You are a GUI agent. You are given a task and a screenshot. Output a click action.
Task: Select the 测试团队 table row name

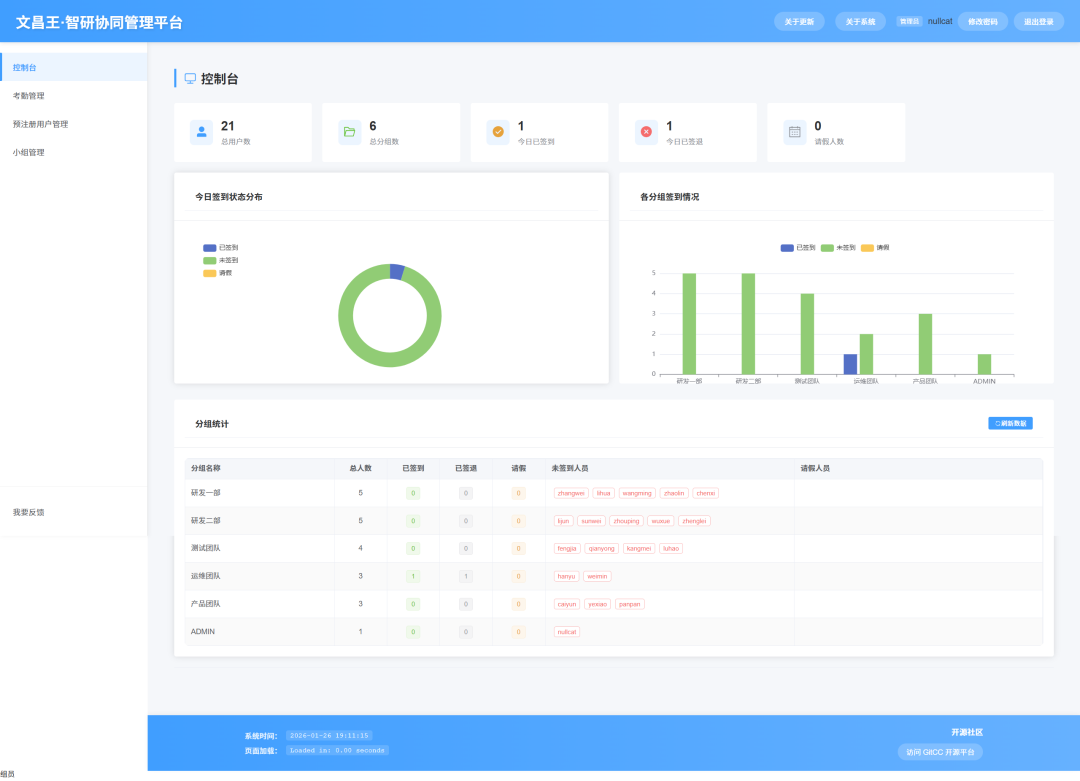(206, 548)
